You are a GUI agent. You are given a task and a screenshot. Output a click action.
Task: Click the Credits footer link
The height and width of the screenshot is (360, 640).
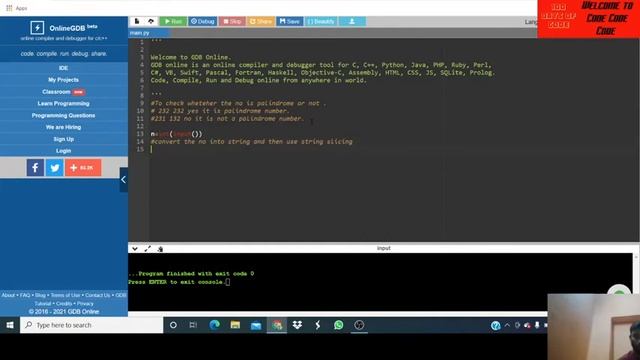pos(64,304)
